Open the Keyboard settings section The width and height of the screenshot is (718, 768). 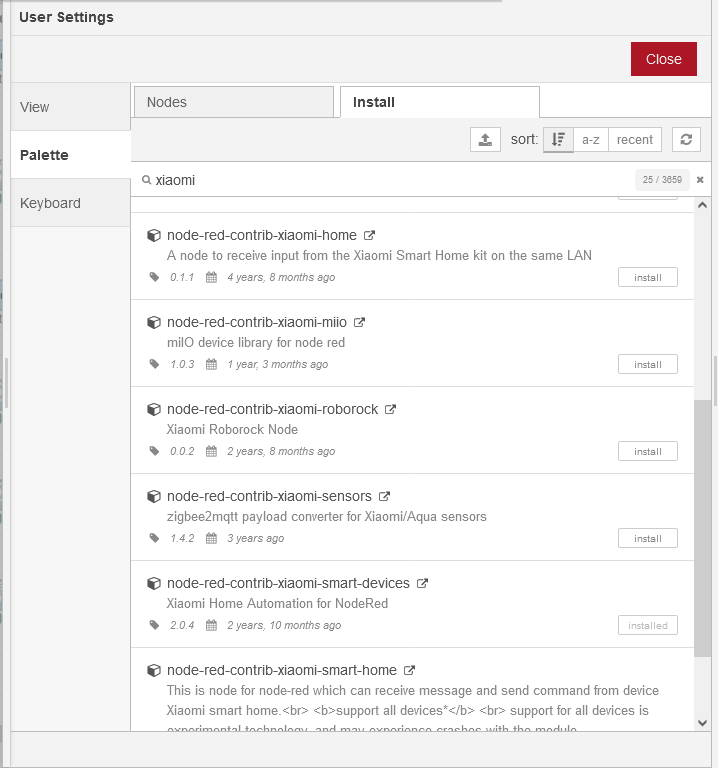pos(71,203)
